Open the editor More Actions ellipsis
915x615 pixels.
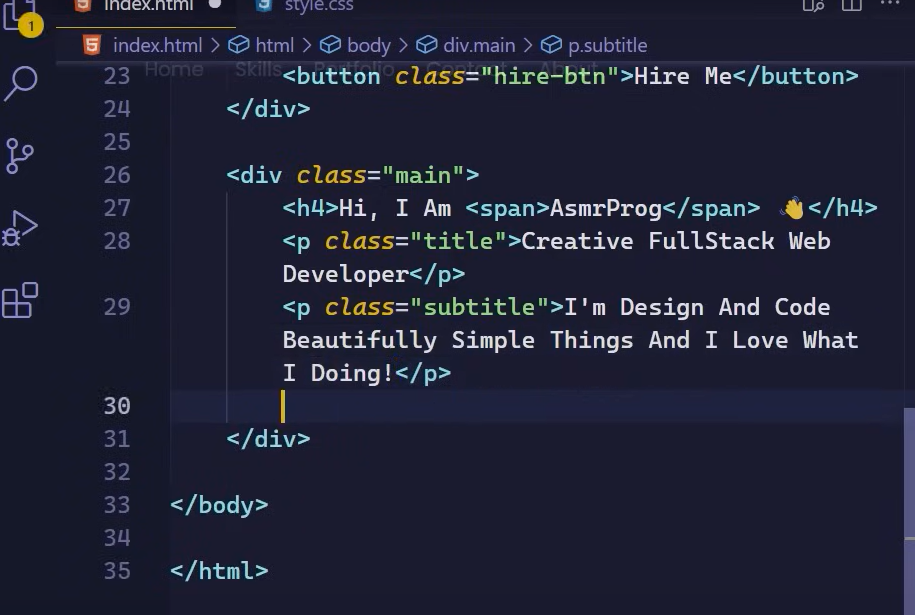coord(890,6)
